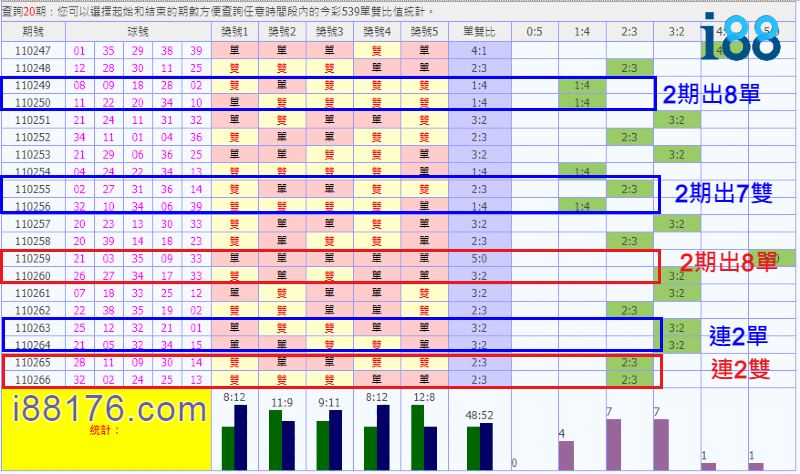Click the purple bar labeled 4
This screenshot has height=474, width=800.
(x=566, y=454)
